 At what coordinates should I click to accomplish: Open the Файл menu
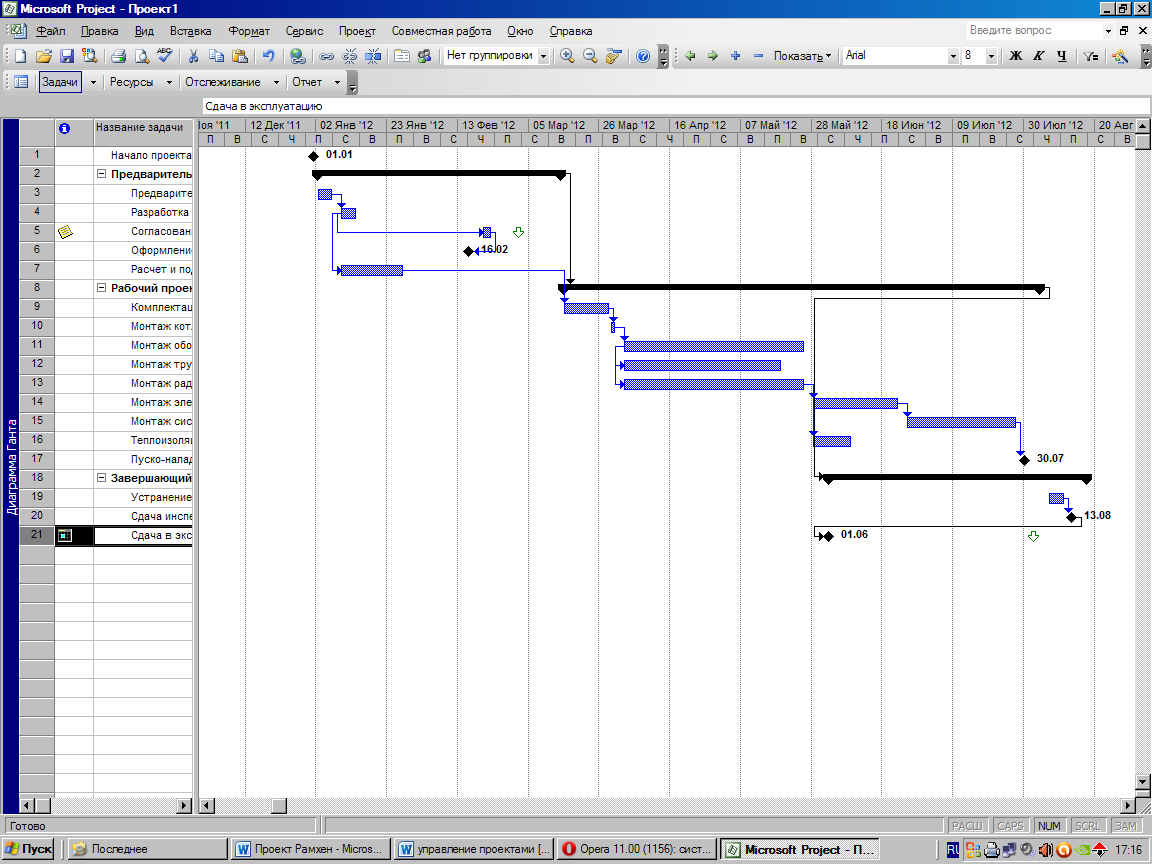(51, 31)
